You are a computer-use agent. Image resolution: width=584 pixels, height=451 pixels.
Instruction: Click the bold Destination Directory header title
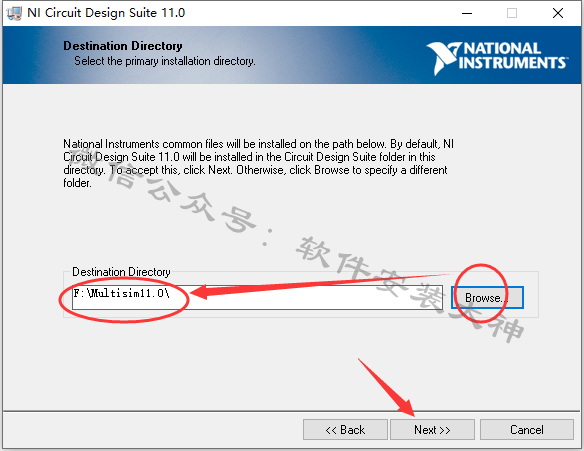tap(123, 46)
